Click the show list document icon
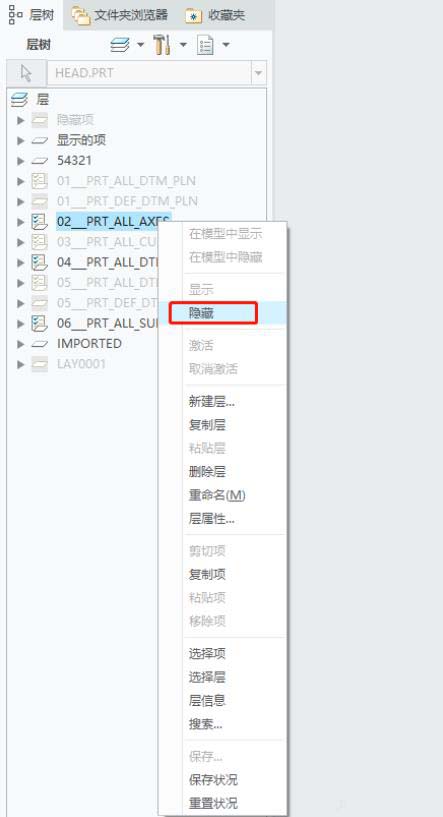The width and height of the screenshot is (443, 817). [205, 45]
